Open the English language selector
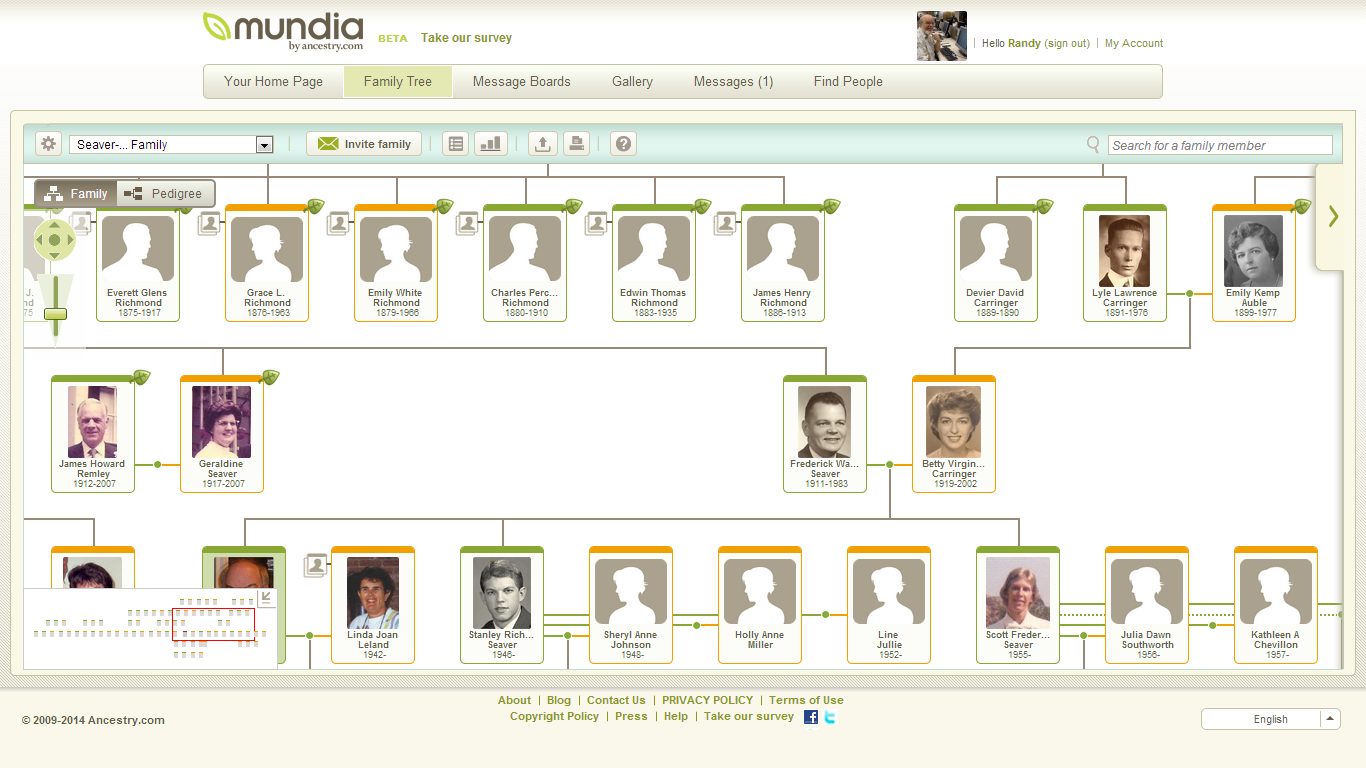Viewport: 1366px width, 768px height. pos(1270,719)
